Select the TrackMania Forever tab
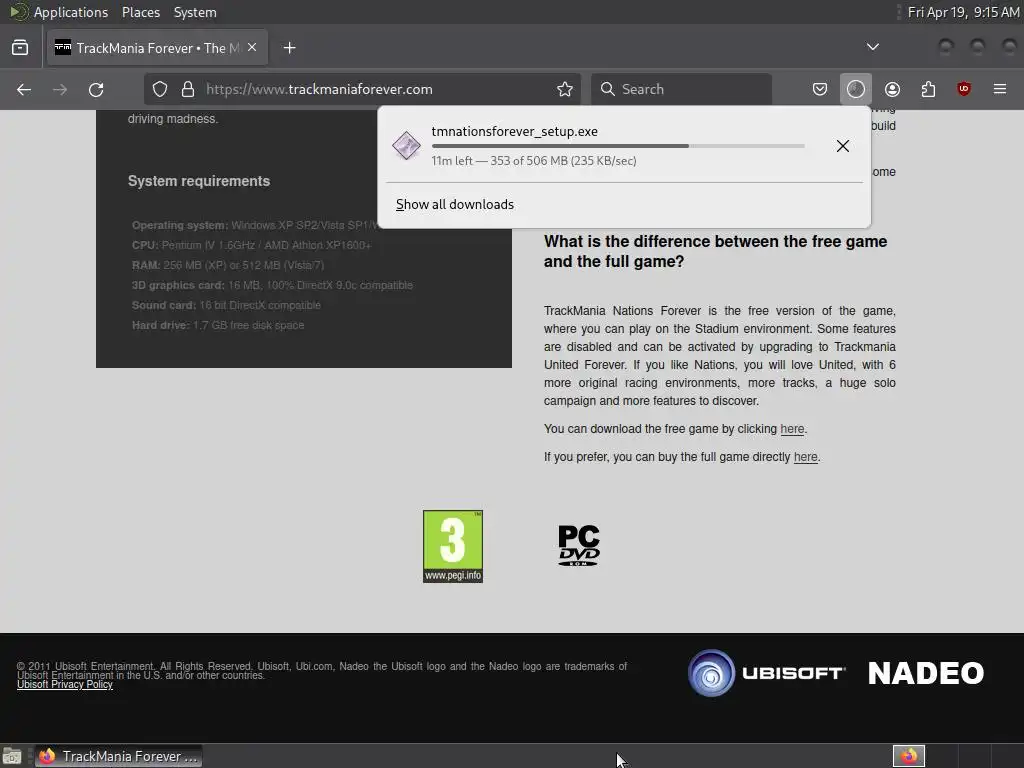This screenshot has width=1024, height=768. click(x=157, y=48)
